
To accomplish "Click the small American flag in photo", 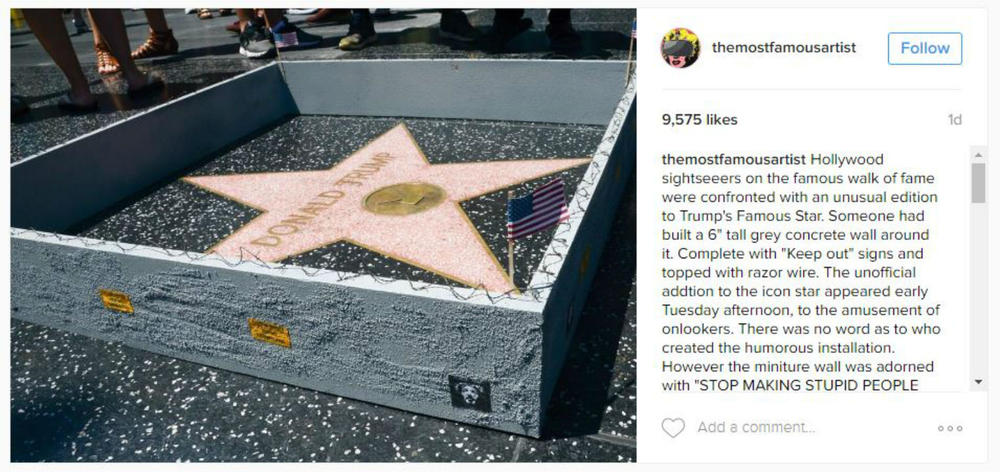I will (536, 210).
